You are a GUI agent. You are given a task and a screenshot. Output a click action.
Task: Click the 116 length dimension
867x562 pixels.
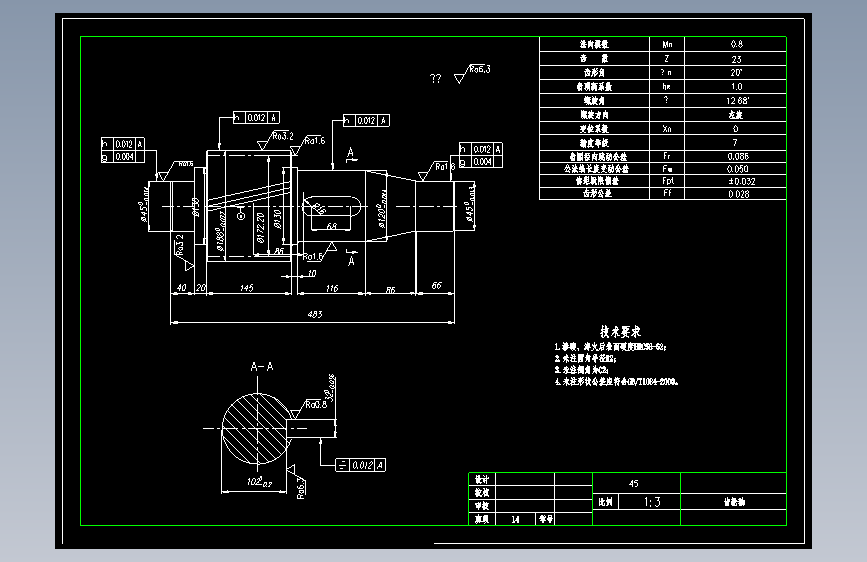[332, 288]
